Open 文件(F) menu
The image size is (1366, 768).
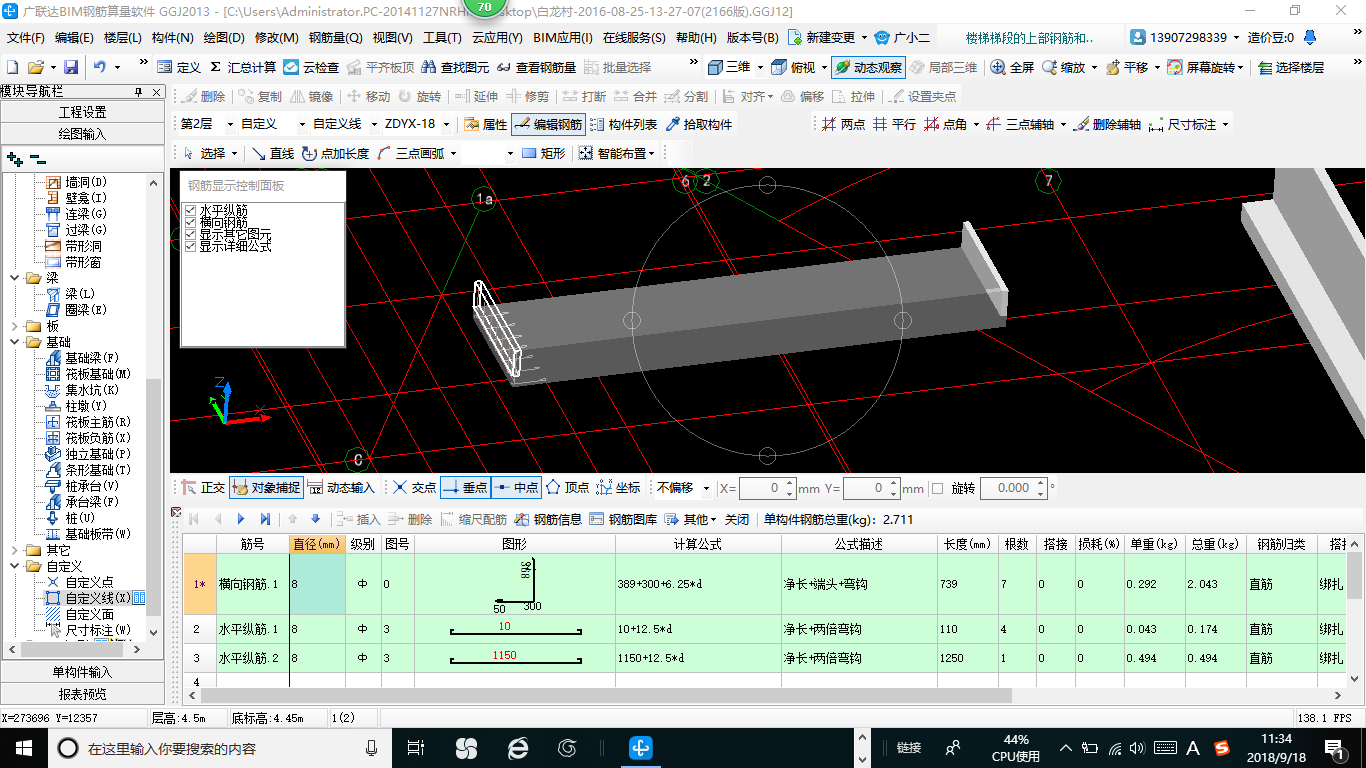pos(26,38)
